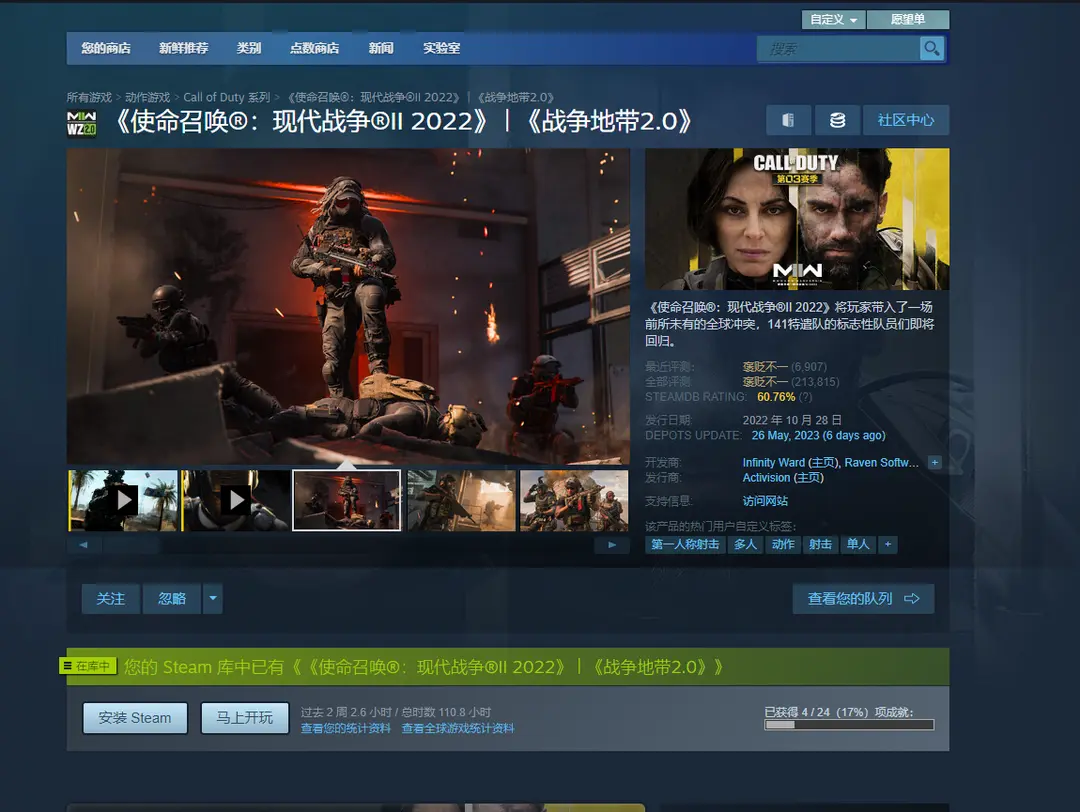Screen dimensions: 1080x812
Task: Open Call of Duty 系列 breadcrumb
Action: point(227,98)
